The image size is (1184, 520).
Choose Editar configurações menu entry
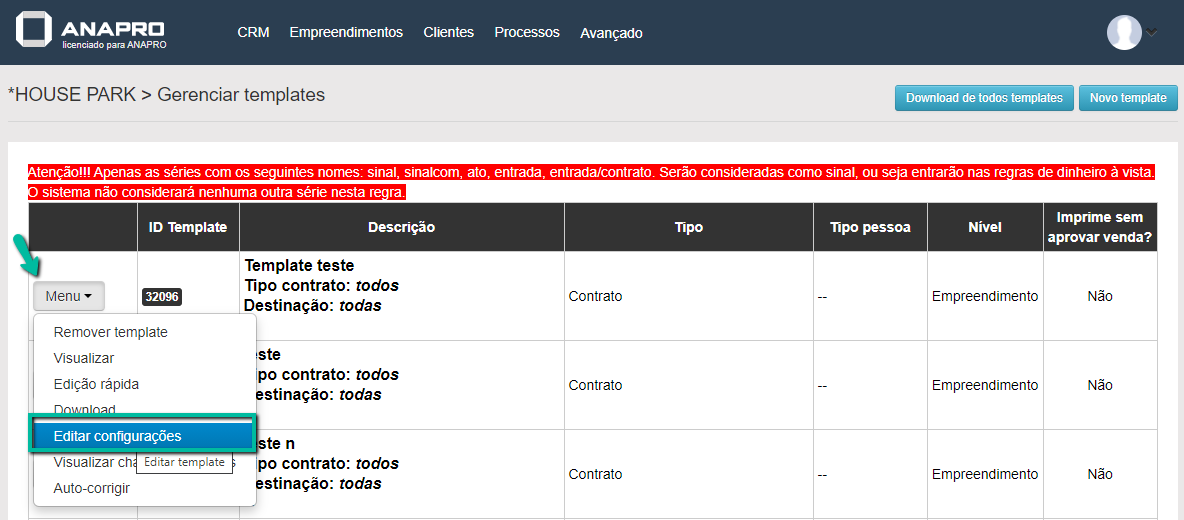[x=117, y=436]
